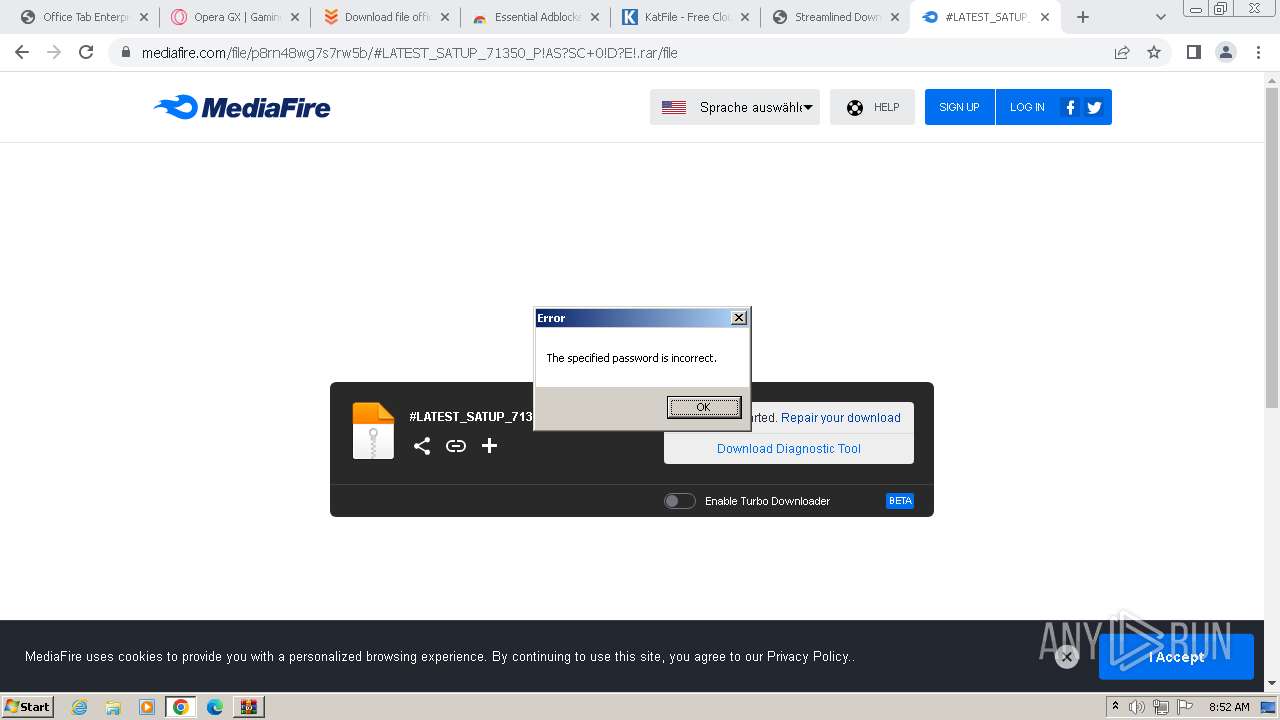Viewport: 1280px width, 720px height.
Task: Accept cookies with I Accept
Action: (x=1176, y=657)
